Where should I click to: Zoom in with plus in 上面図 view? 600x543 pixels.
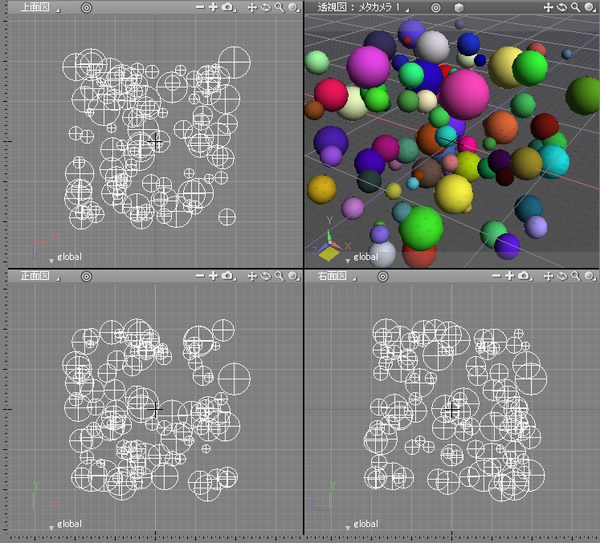pos(213,7)
